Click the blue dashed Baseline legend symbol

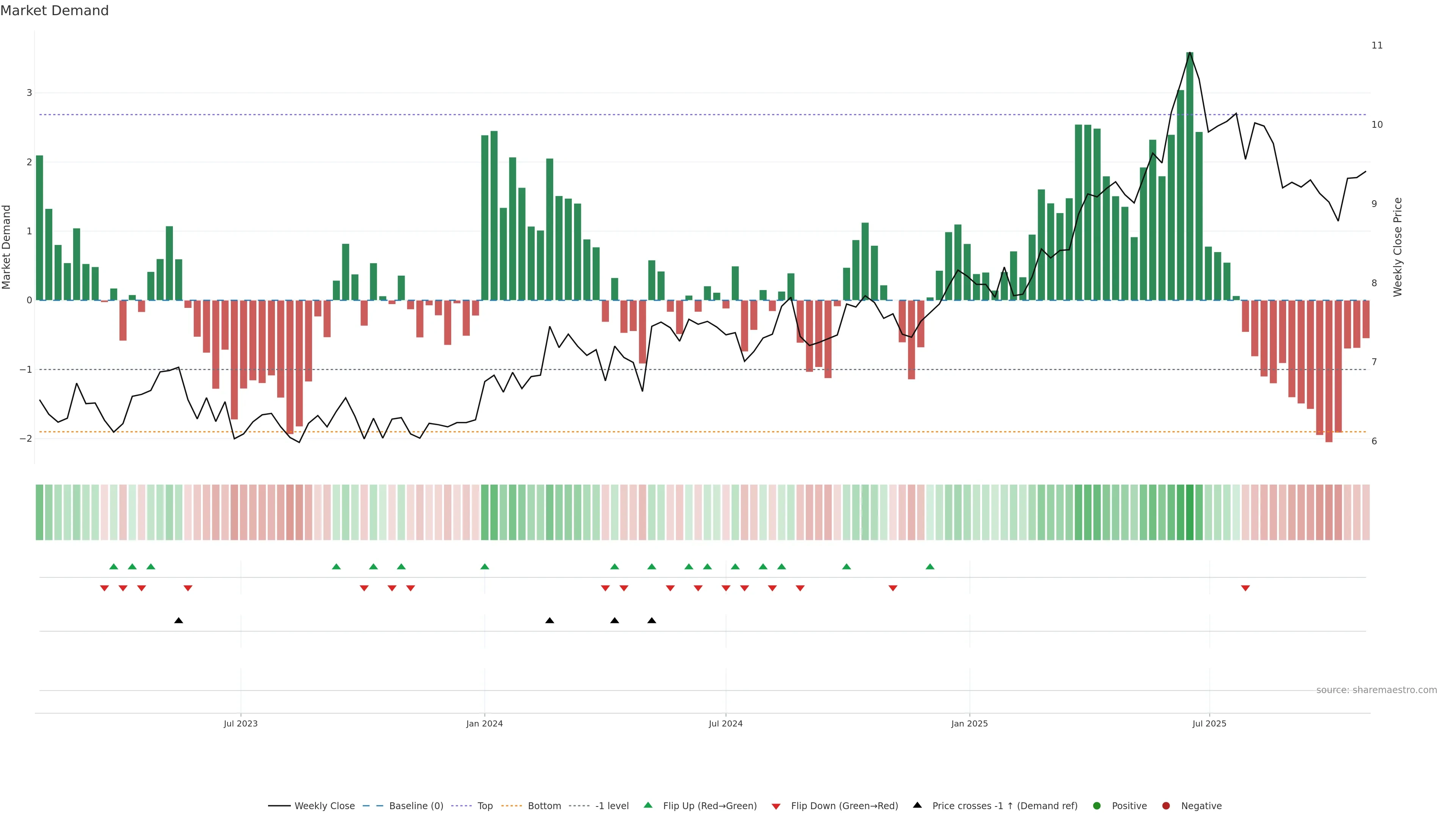click(x=373, y=805)
